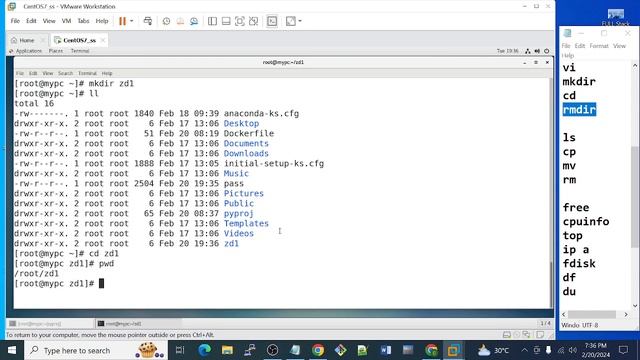Open the terminal window's Search menu
The image size is (640, 360).
65,73
